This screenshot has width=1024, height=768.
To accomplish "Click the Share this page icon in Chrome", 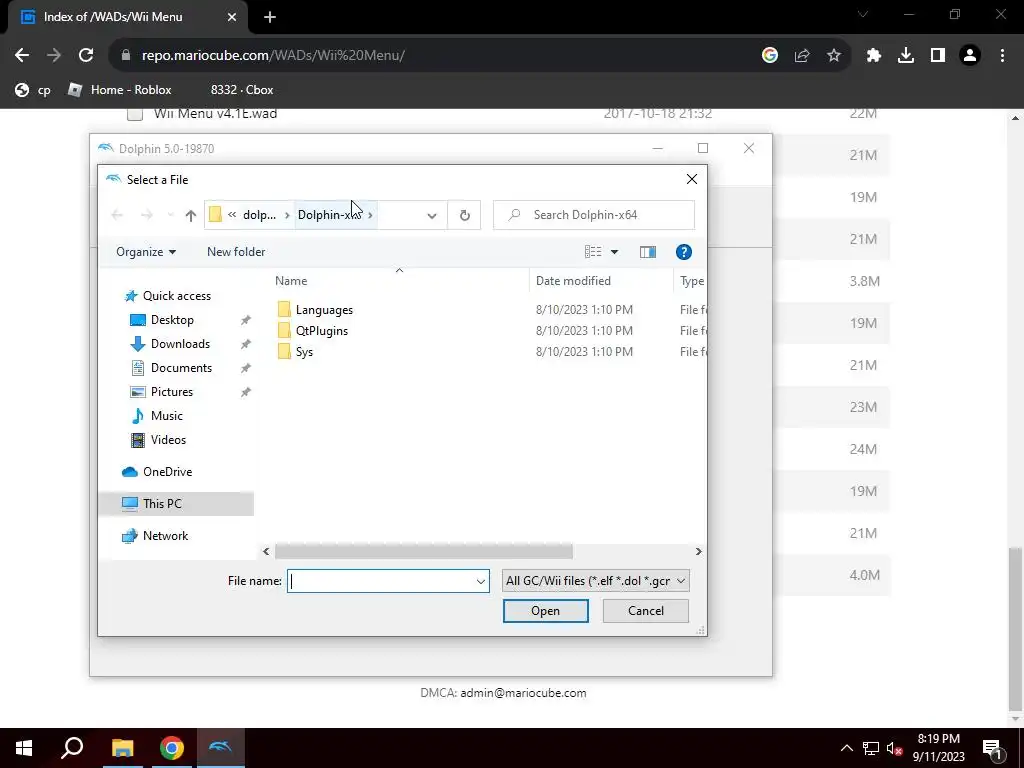I will 802,56.
